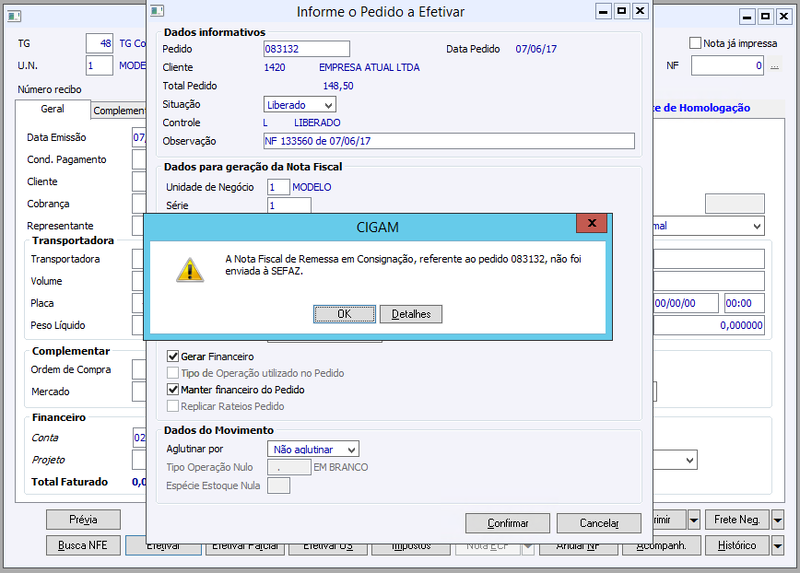The width and height of the screenshot is (800, 573).
Task: Click the LIBERADO control text
Action: point(317,122)
